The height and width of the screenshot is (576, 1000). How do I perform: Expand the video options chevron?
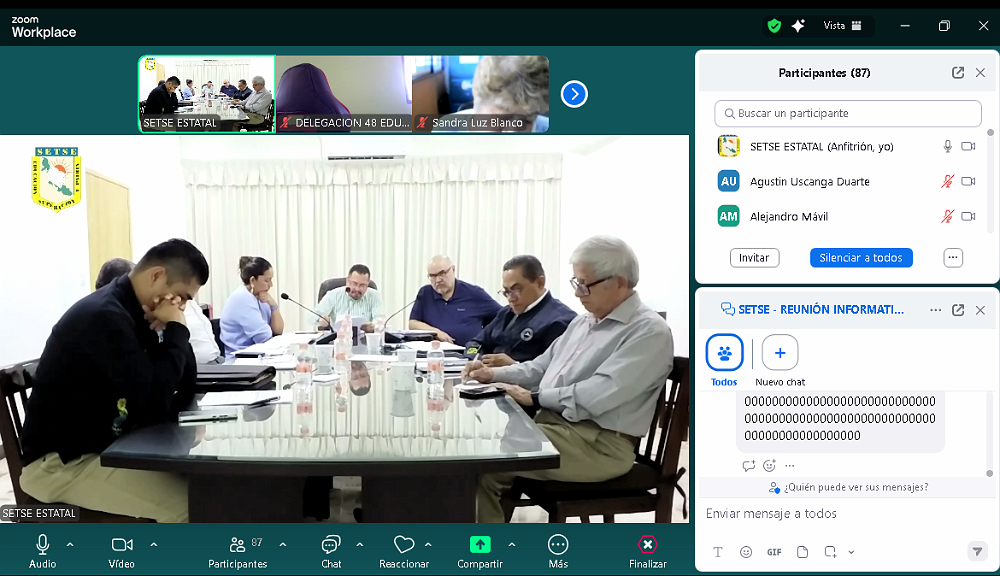pyautogui.click(x=154, y=545)
